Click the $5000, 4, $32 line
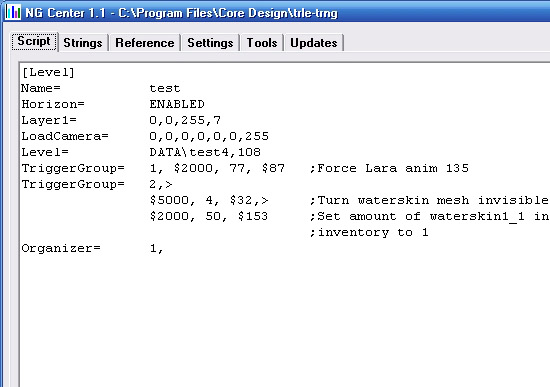The height and width of the screenshot is (387, 550). pos(209,200)
